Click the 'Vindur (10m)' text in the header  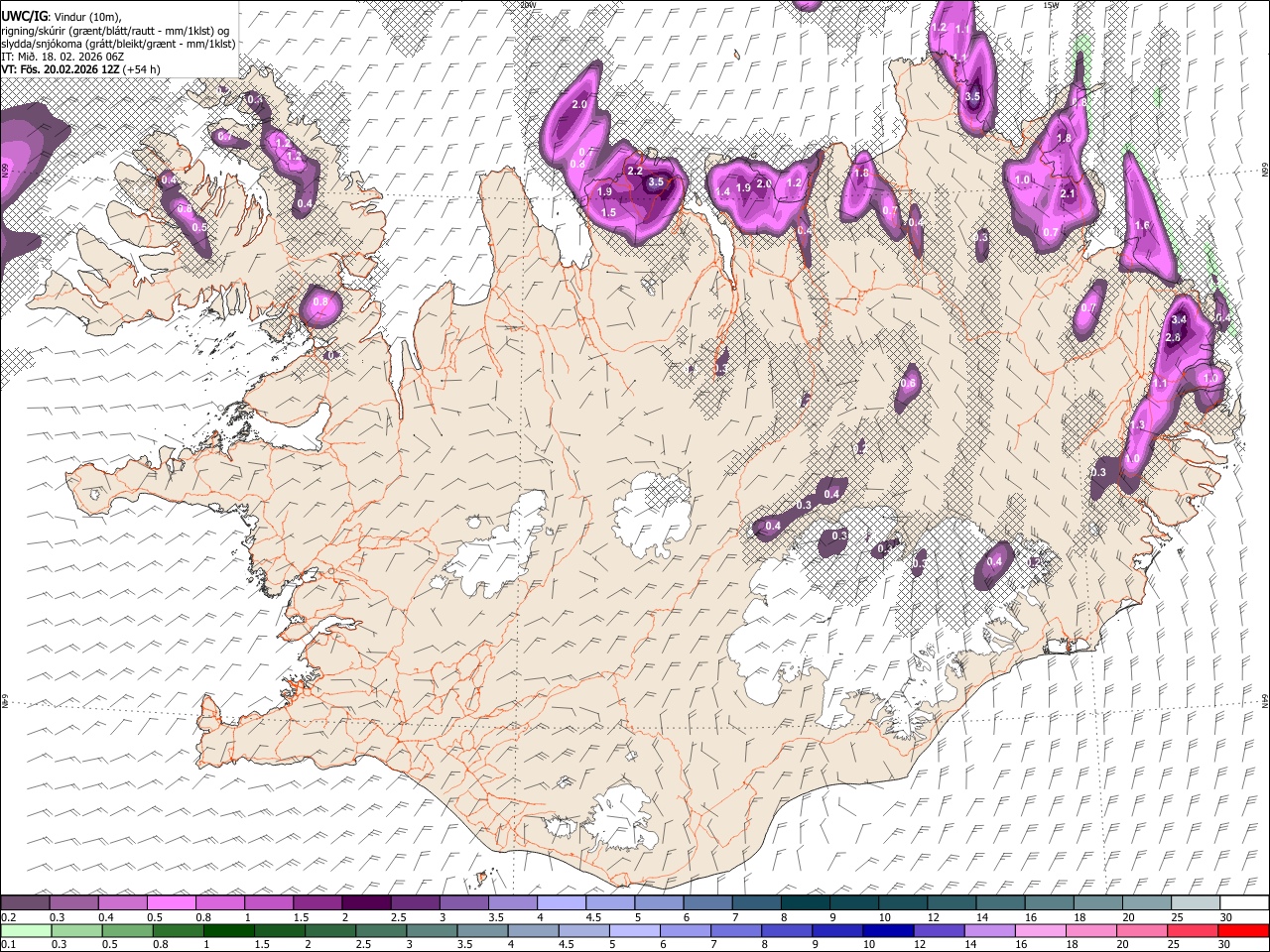[x=87, y=16]
